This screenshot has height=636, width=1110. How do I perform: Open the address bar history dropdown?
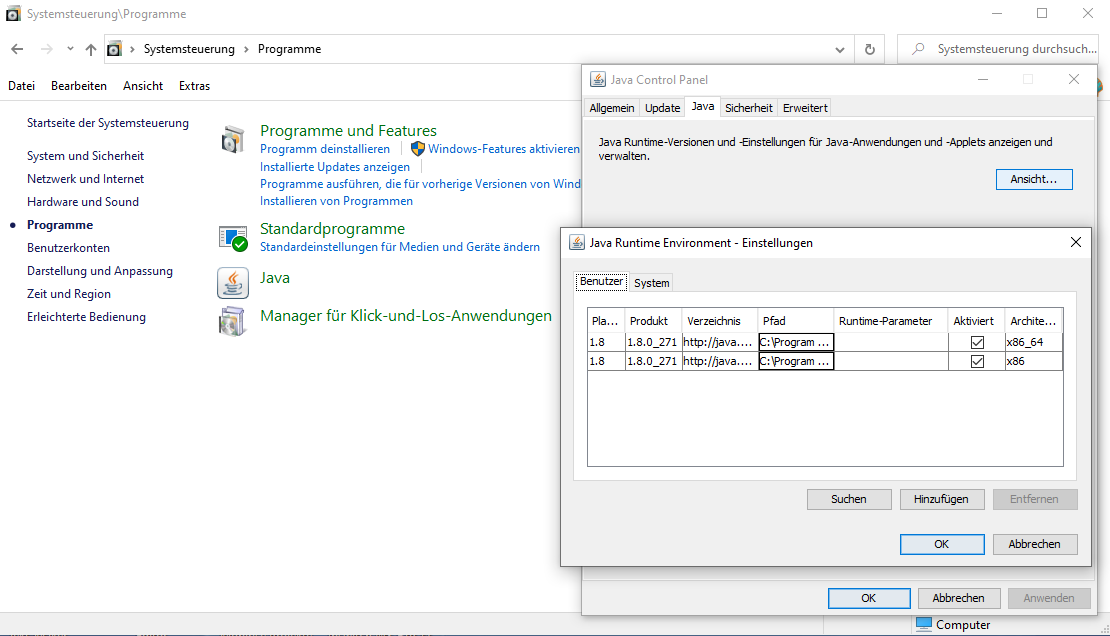point(840,49)
